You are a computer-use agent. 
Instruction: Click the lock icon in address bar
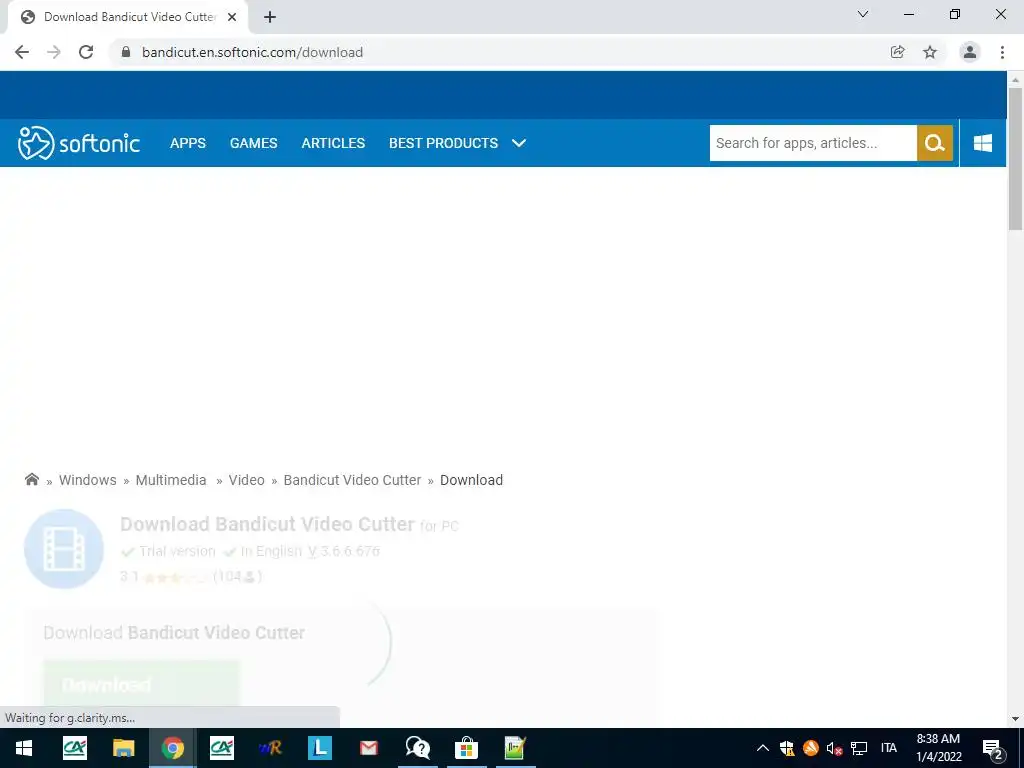[x=126, y=52]
